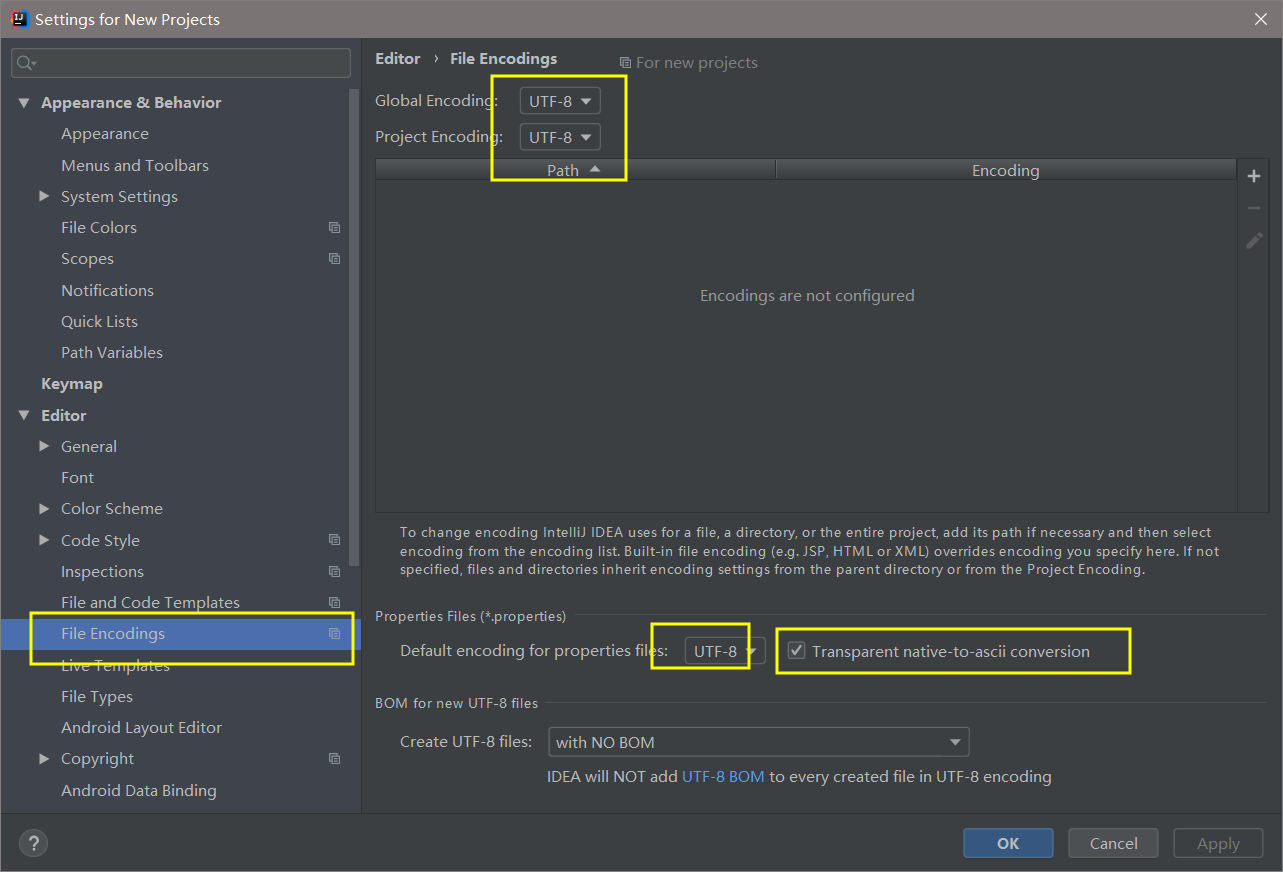Toggle Transparent native-to-ascii conversion checkbox
The height and width of the screenshot is (872, 1283).
point(796,651)
